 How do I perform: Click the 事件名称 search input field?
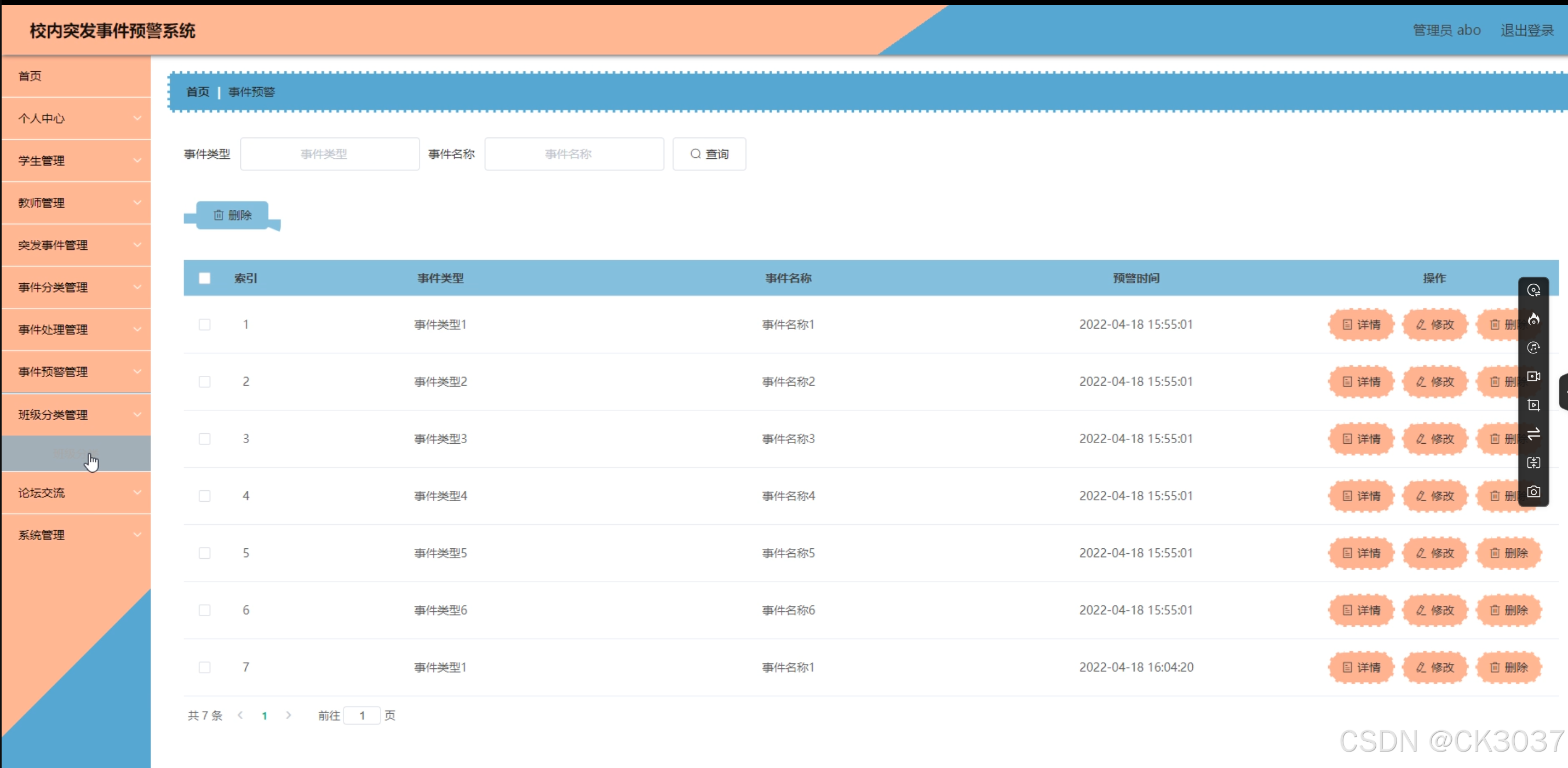573,154
